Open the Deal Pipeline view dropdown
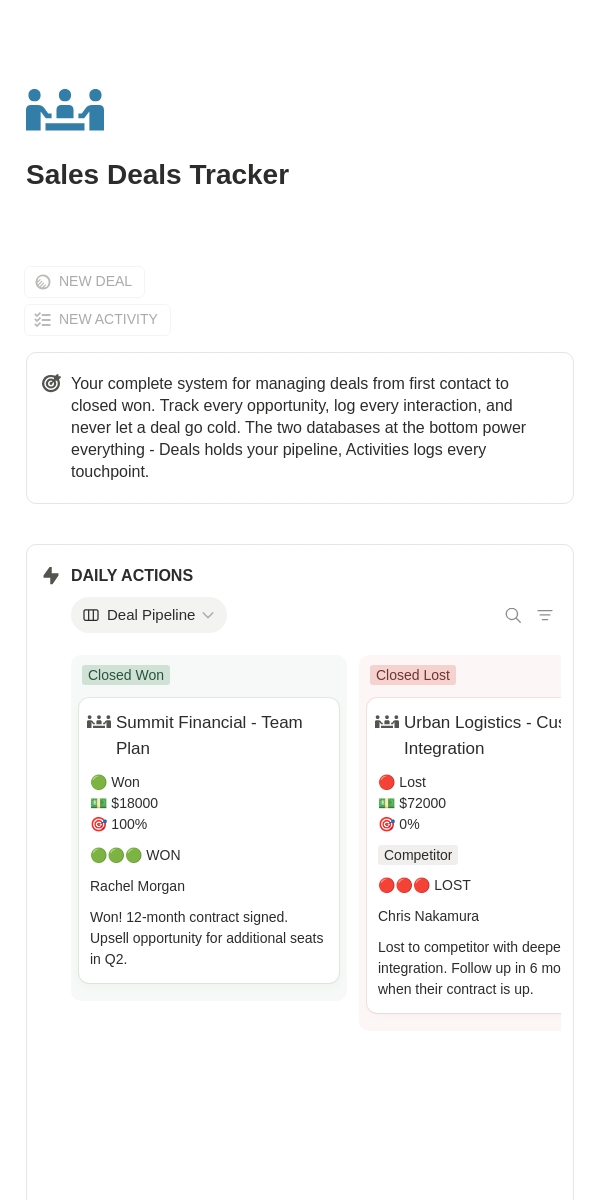 click(149, 615)
